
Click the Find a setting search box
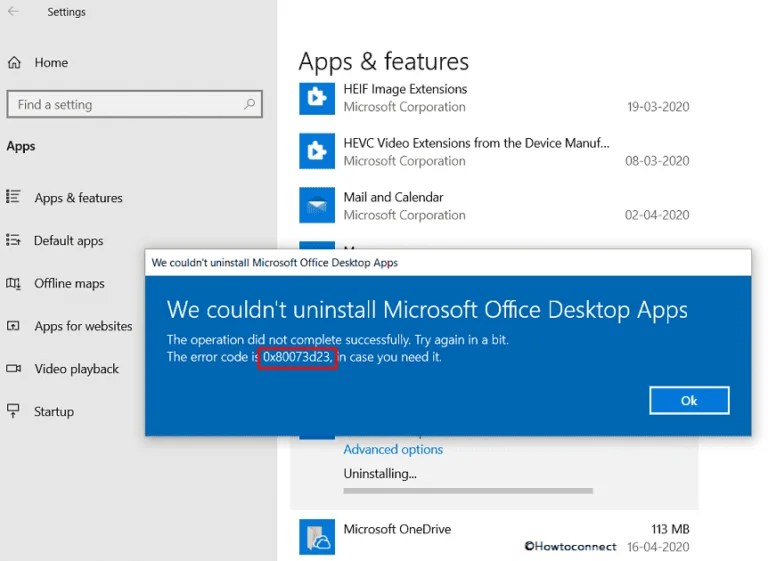[135, 104]
